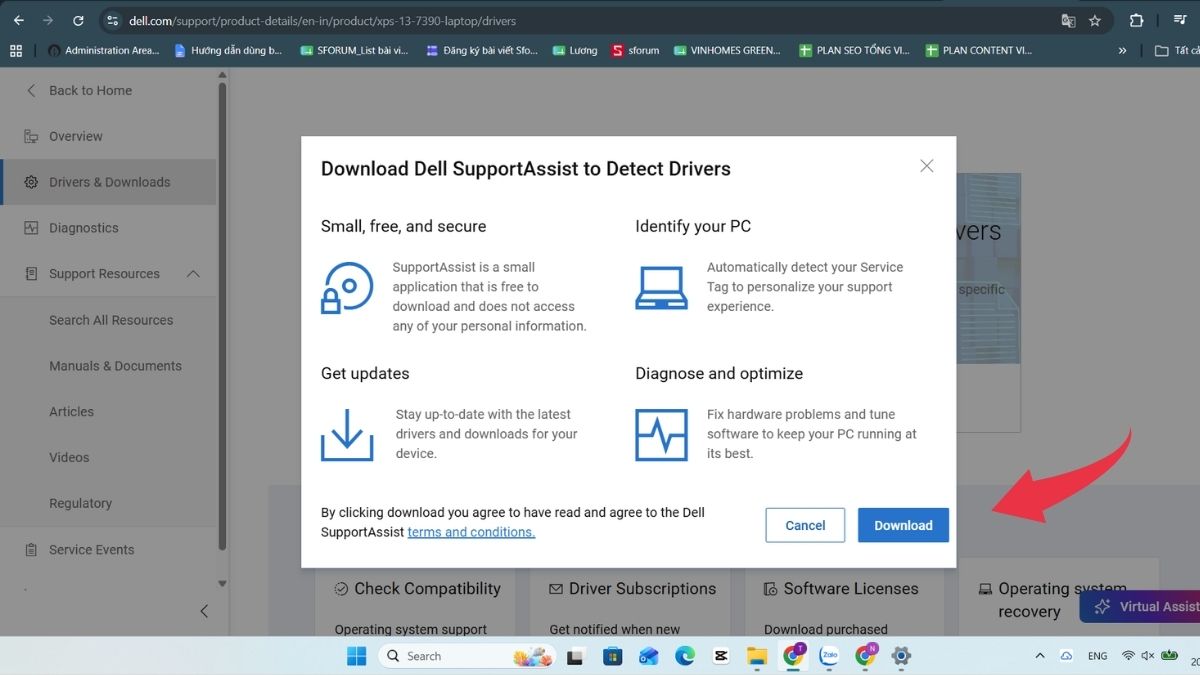Go Back to Home in sidebar
Image resolution: width=1200 pixels, height=675 pixels.
point(90,90)
